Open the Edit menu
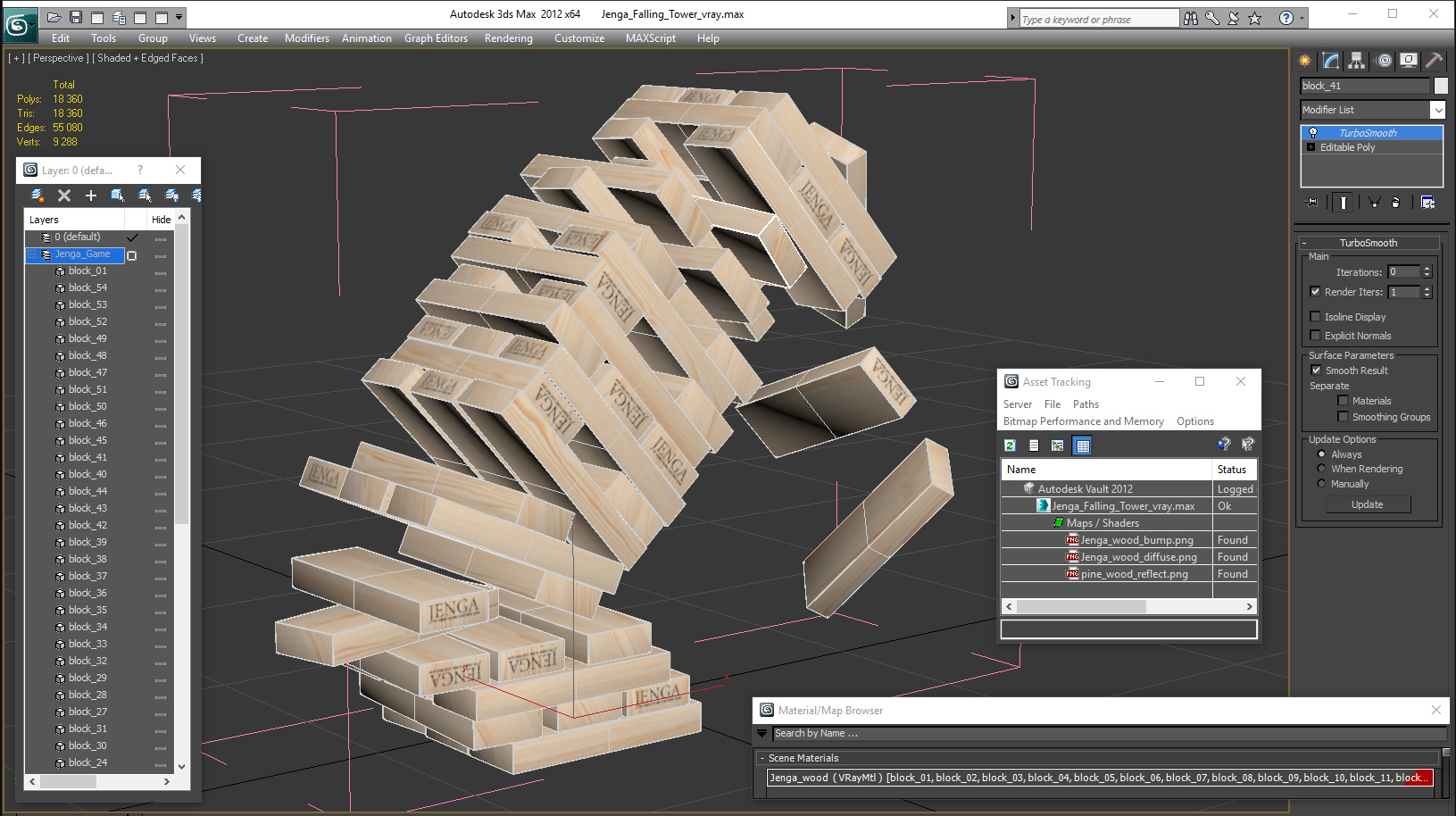 pyautogui.click(x=61, y=38)
